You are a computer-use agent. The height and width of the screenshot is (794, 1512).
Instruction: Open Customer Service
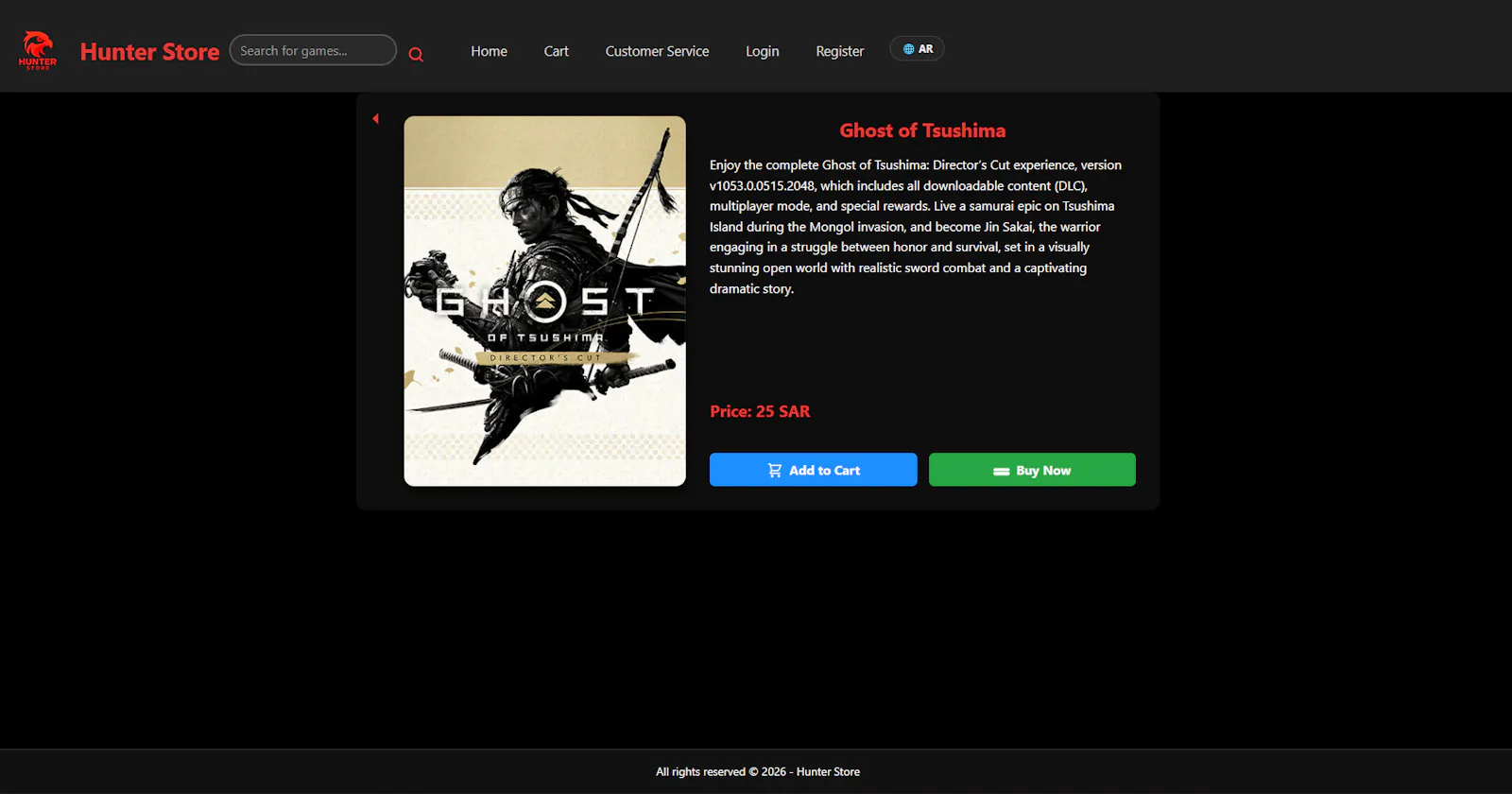click(657, 51)
